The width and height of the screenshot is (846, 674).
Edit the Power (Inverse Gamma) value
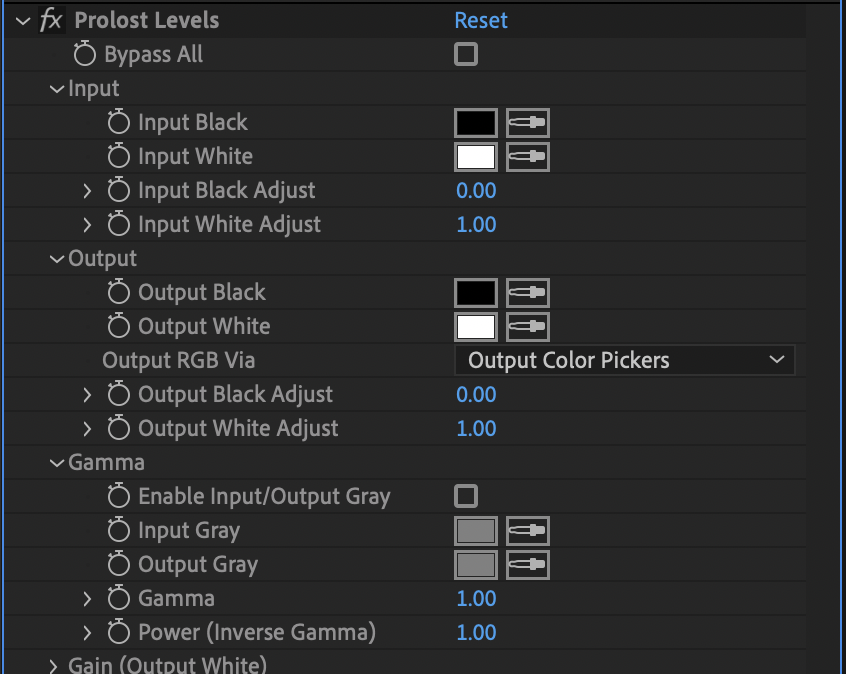(476, 632)
